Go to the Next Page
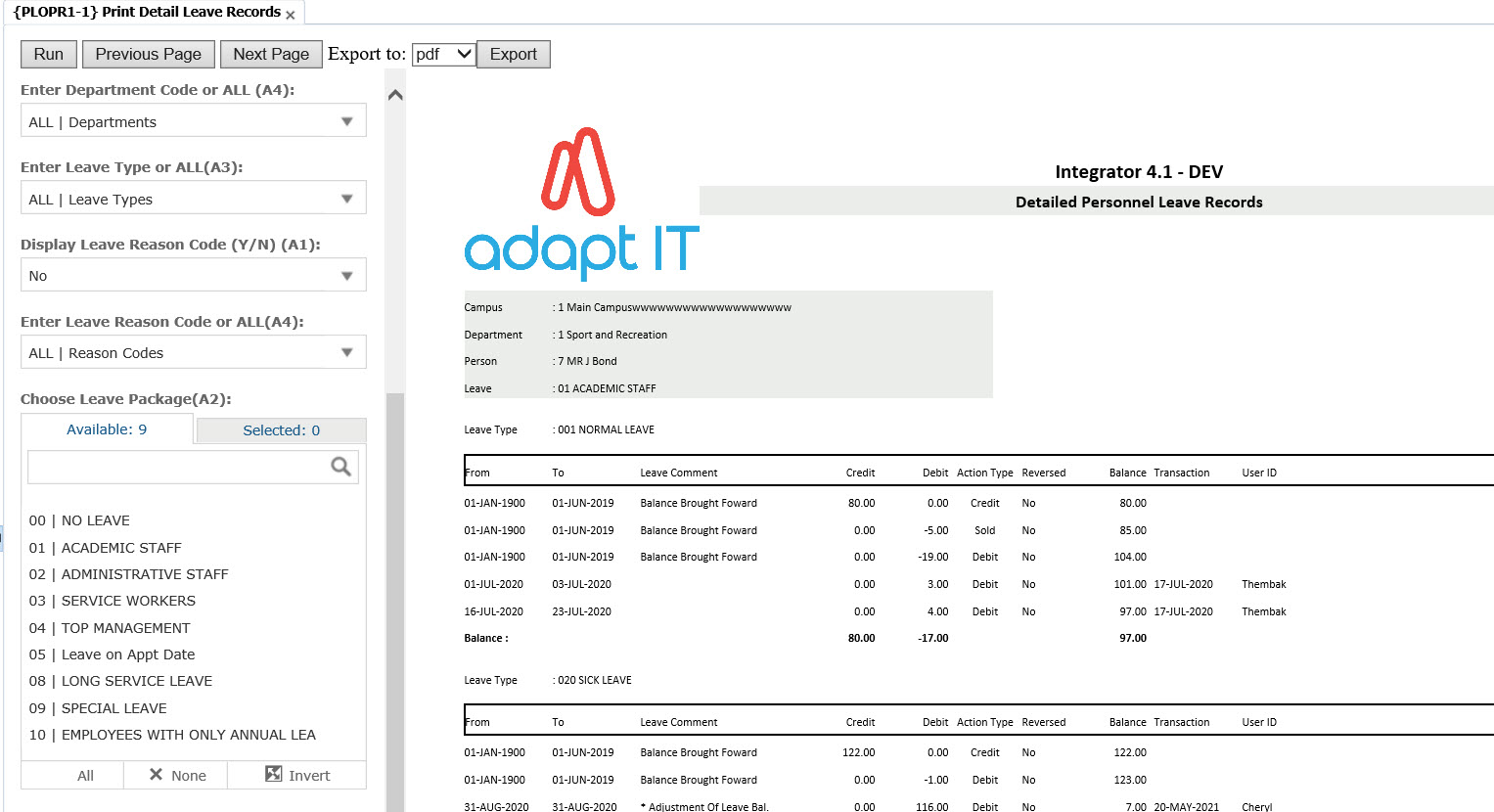This screenshot has height=812, width=1494. tap(271, 54)
